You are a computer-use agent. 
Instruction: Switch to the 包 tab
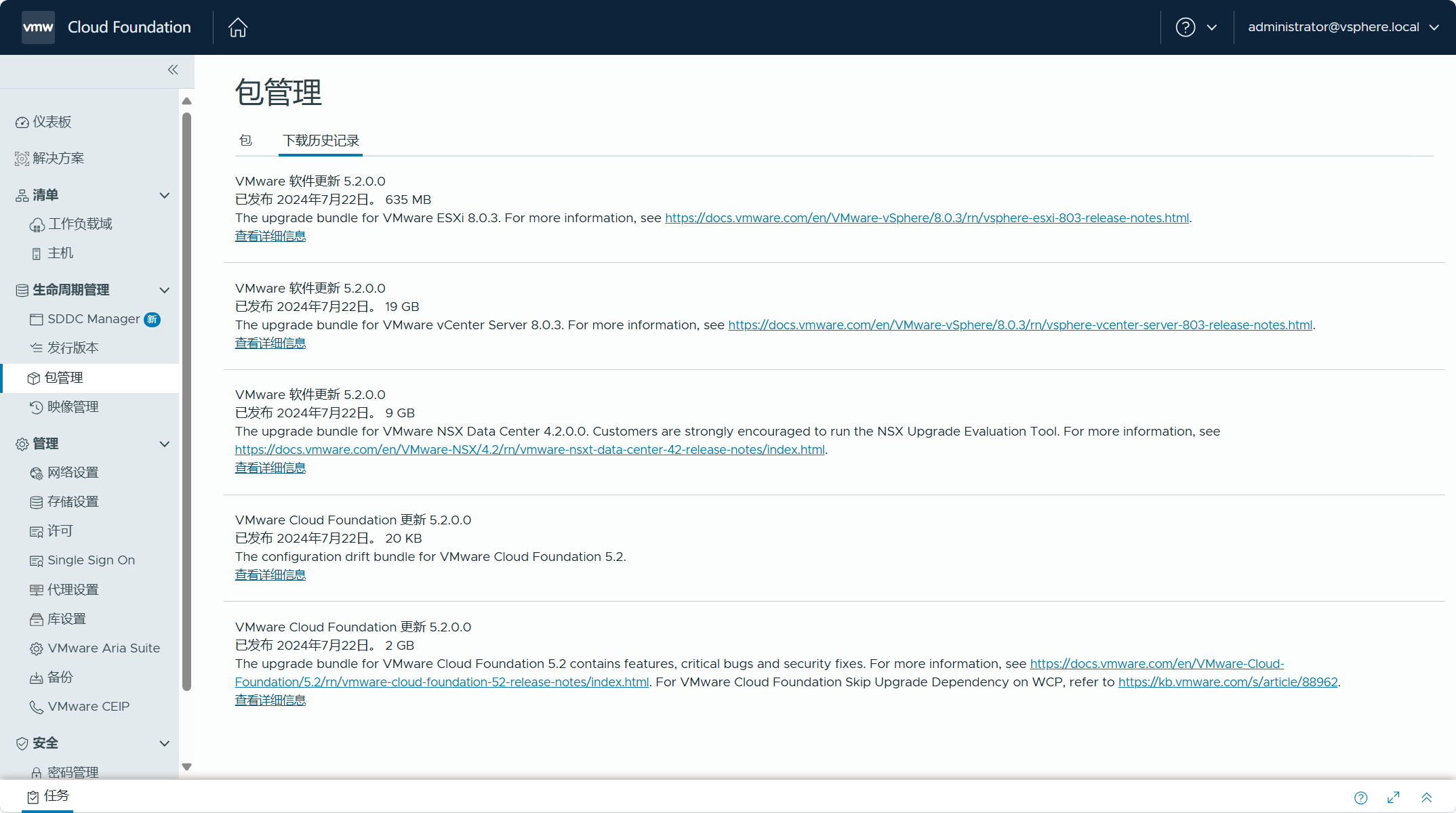click(x=245, y=141)
